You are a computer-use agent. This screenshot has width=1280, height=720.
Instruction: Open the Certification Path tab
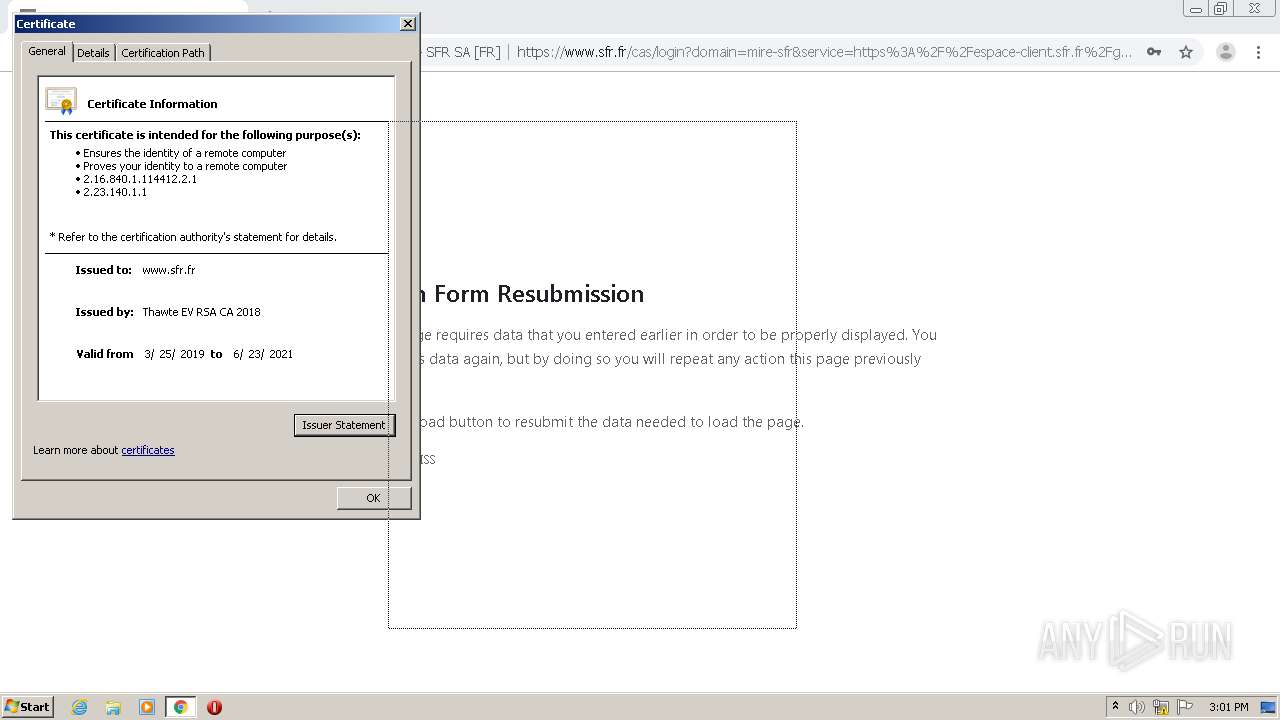[163, 53]
